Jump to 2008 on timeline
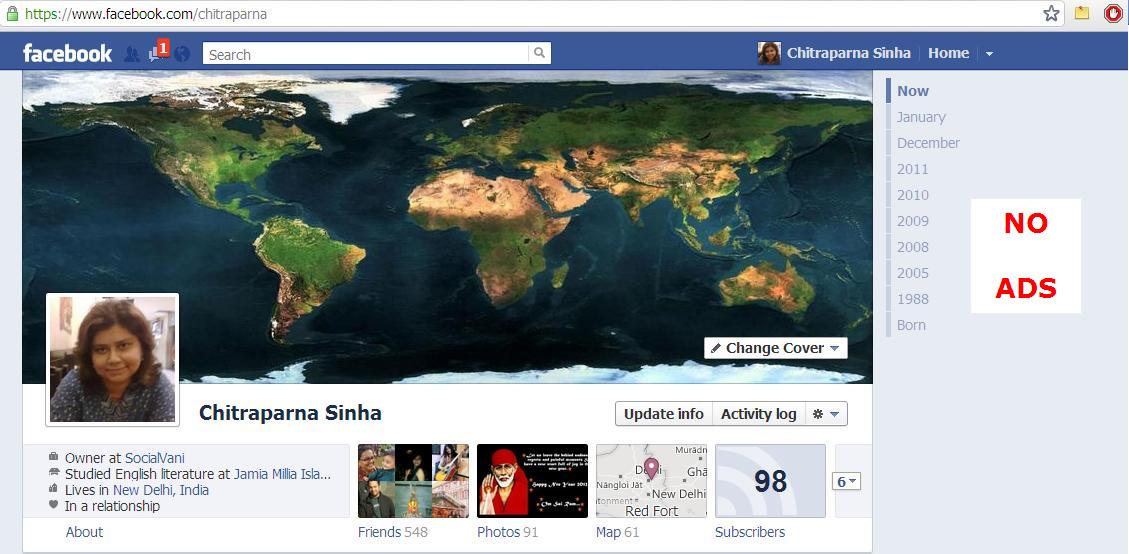The width and height of the screenshot is (1129, 554). pos(912,247)
